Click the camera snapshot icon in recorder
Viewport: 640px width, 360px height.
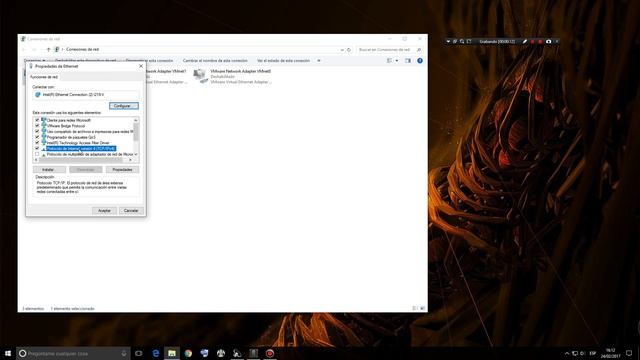549,42
